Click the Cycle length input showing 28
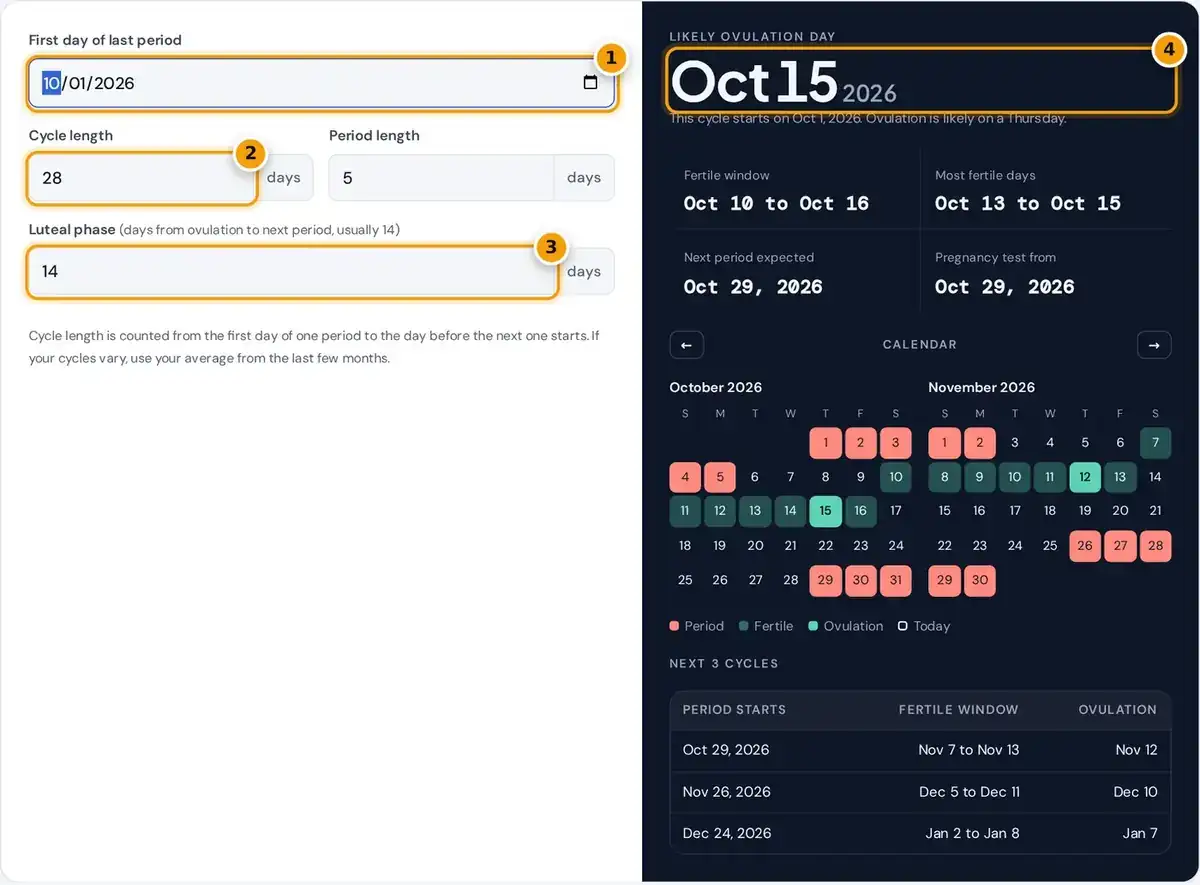Screen dimensions: 1200x885 142,178
